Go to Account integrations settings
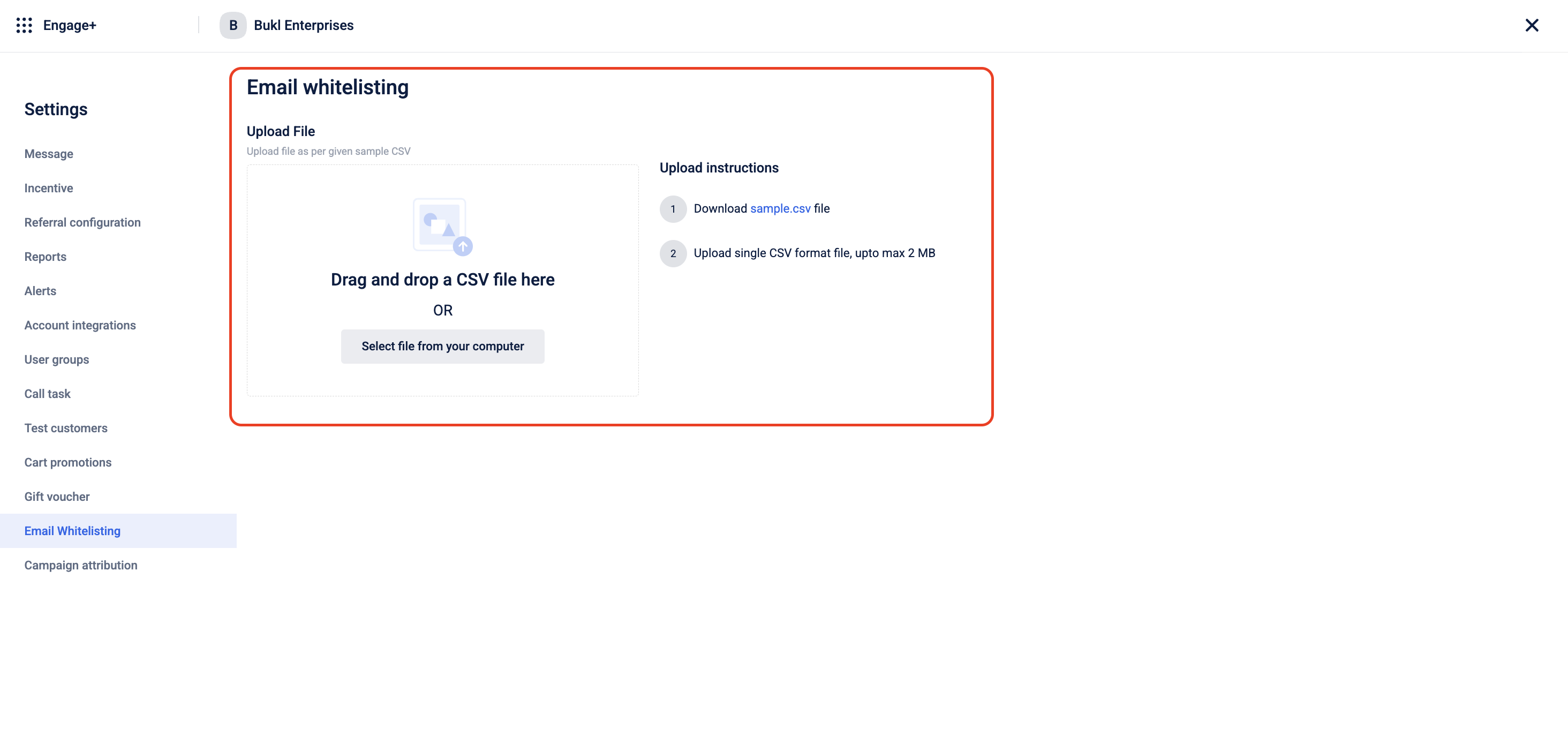The height and width of the screenshot is (736, 1568). pos(80,325)
